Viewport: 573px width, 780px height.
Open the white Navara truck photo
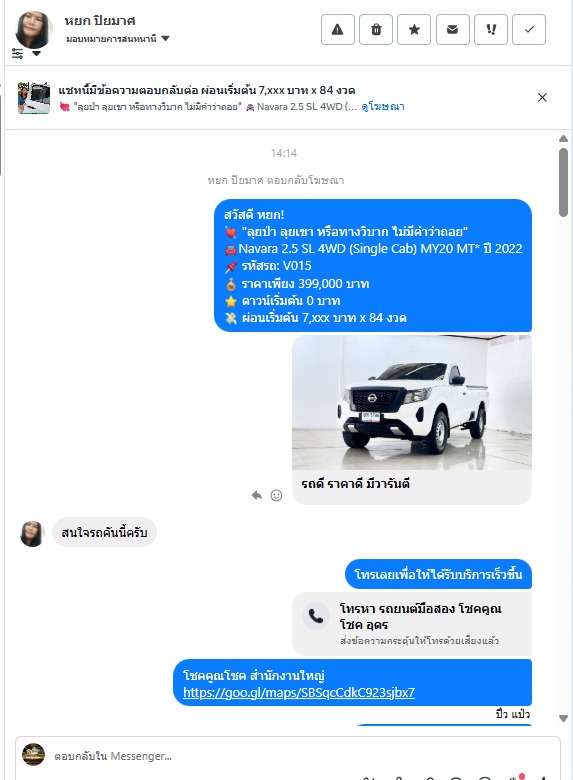[412, 402]
